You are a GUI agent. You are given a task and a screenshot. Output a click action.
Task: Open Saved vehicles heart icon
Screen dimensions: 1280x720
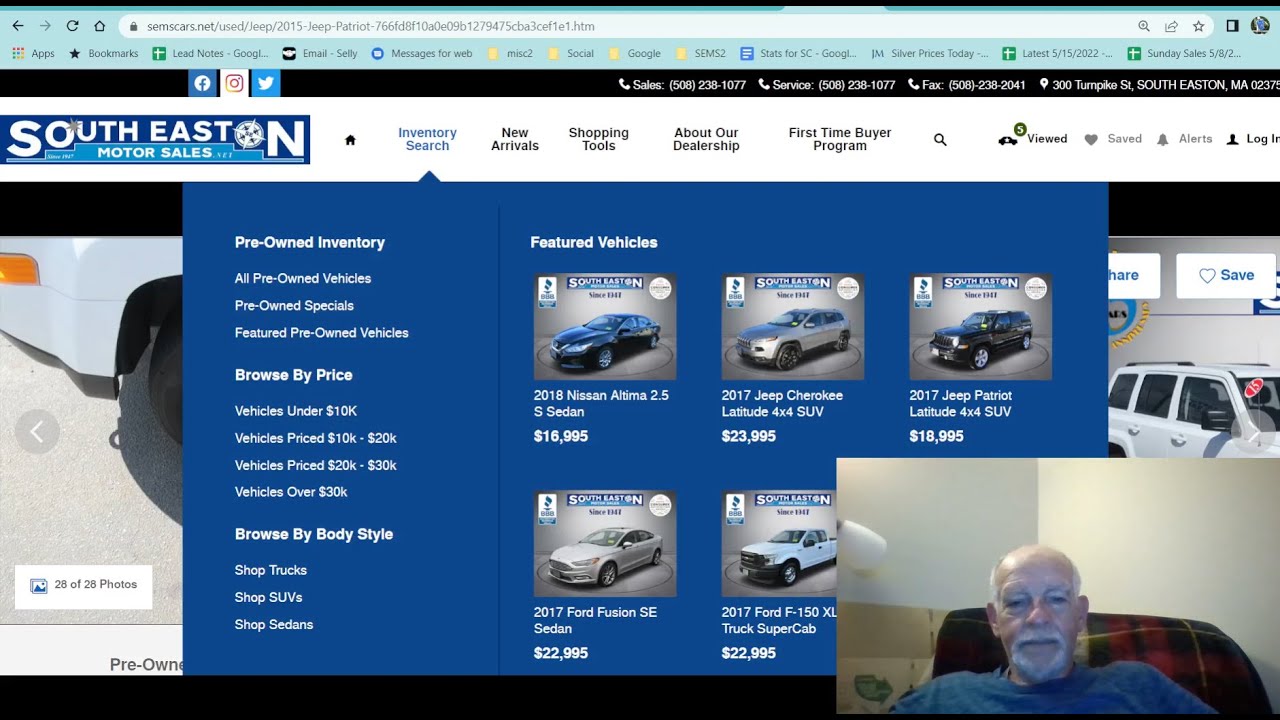coord(1091,140)
